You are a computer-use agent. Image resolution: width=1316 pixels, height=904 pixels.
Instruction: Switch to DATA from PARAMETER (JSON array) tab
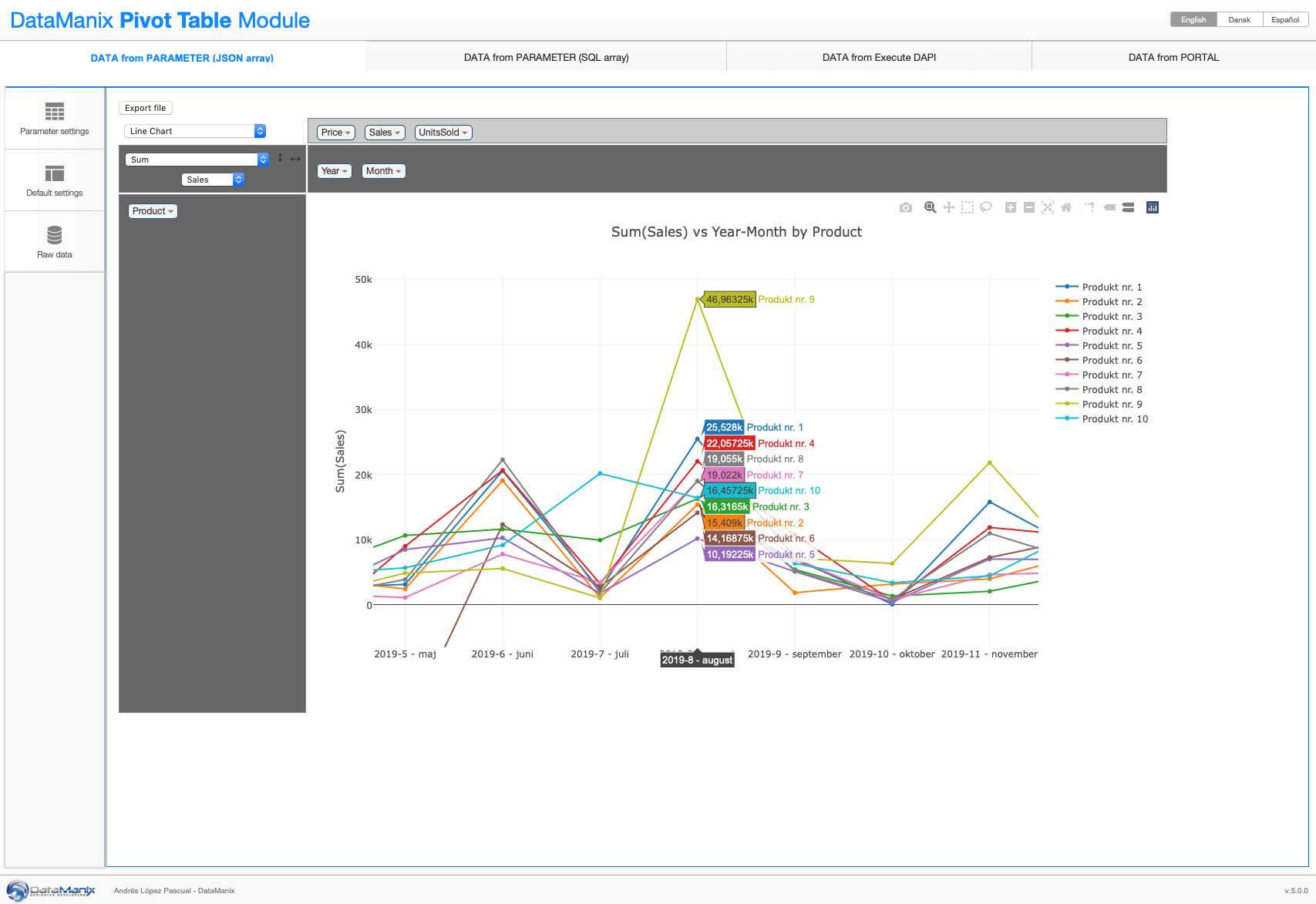182,58
